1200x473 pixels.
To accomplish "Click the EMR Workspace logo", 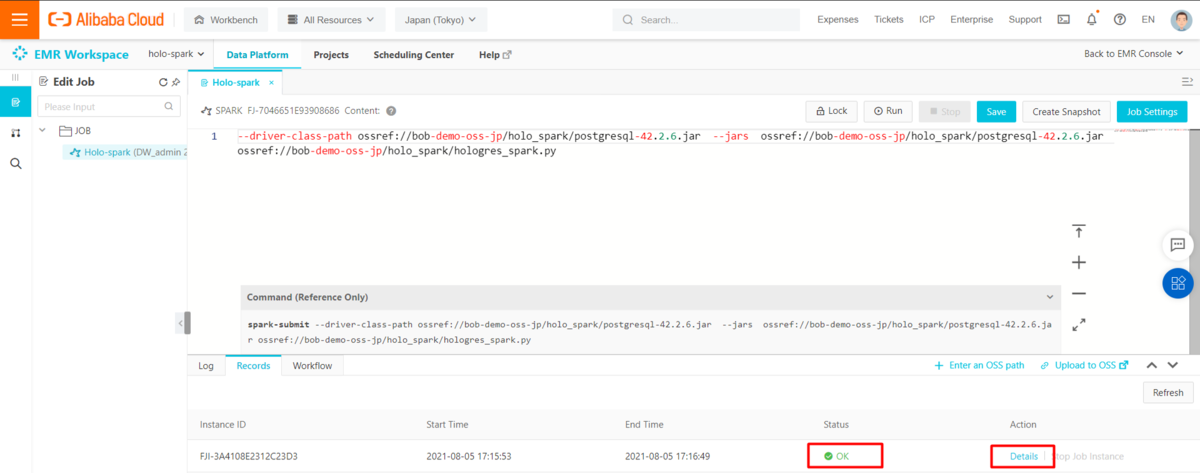I will point(70,55).
